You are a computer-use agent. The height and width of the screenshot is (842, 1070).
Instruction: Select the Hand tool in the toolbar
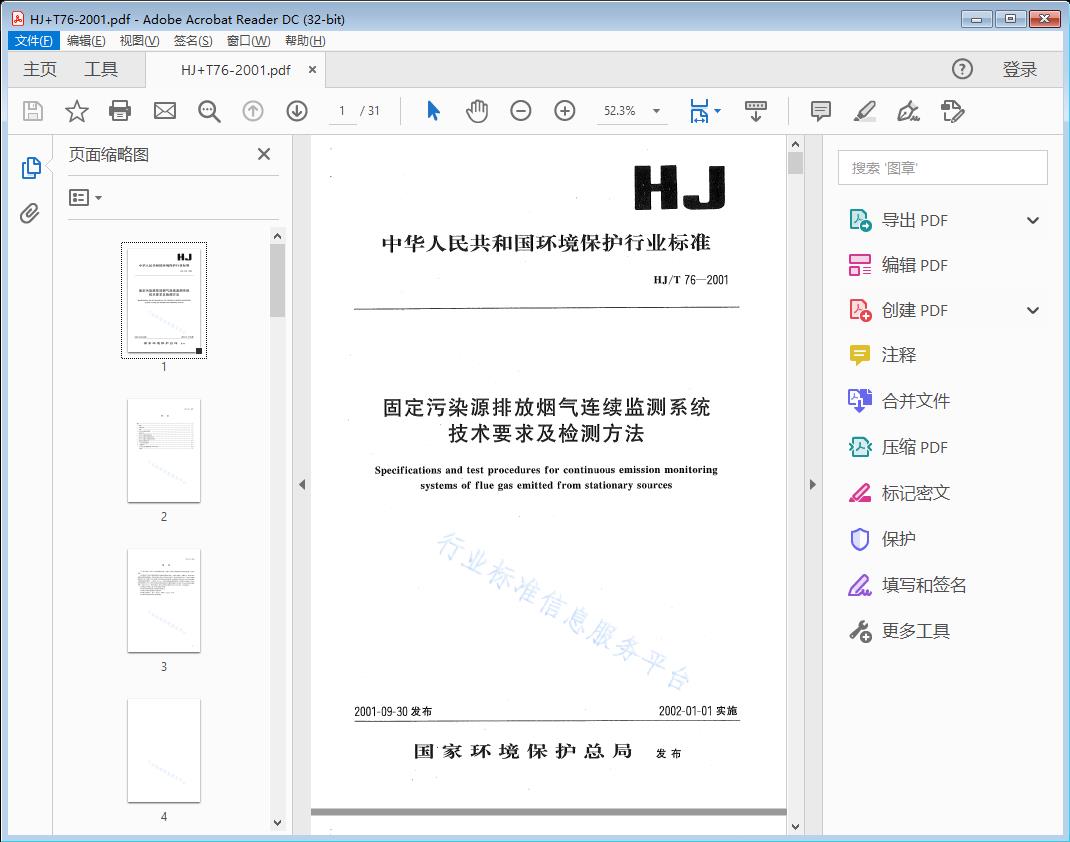tap(477, 111)
